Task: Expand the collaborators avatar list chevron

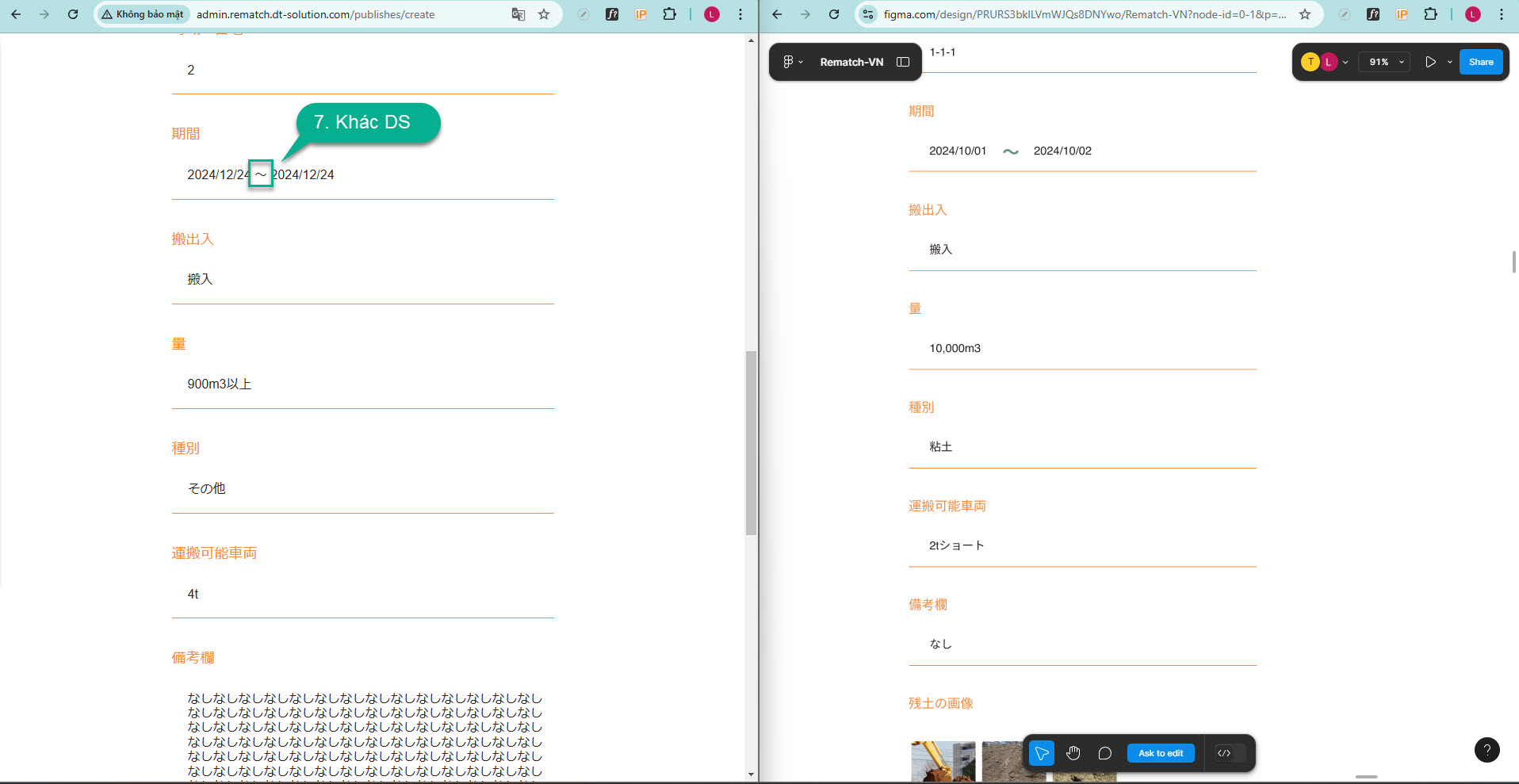Action: 1345,62
